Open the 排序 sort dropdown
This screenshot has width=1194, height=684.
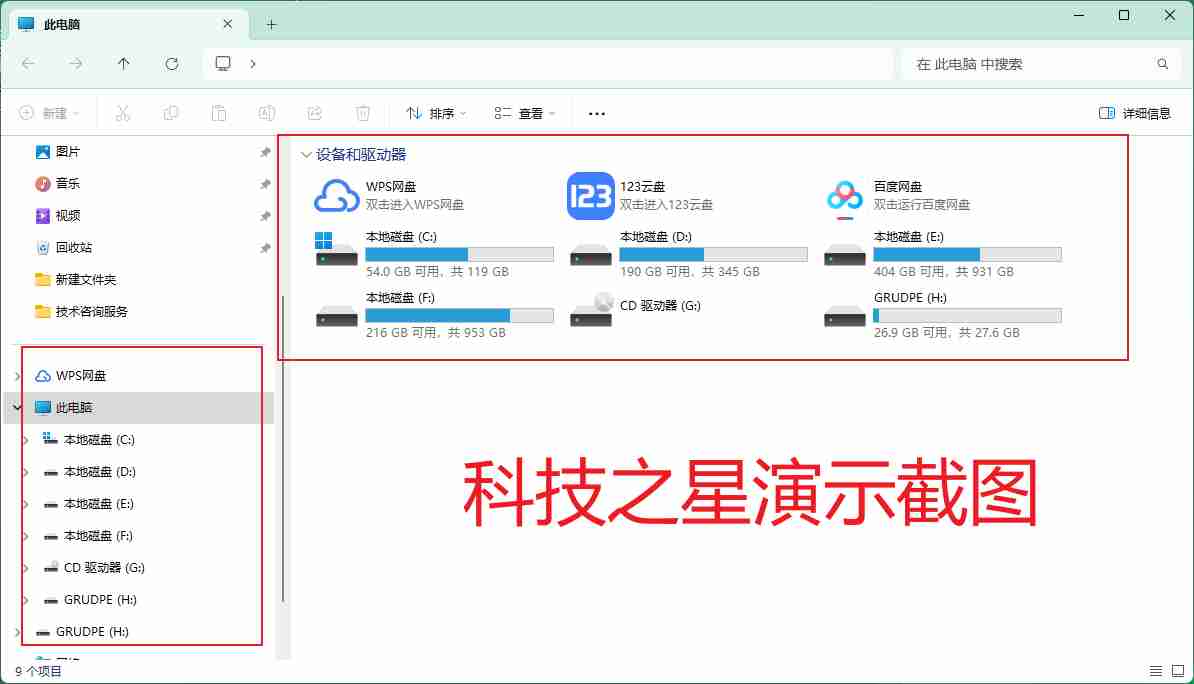pos(434,113)
